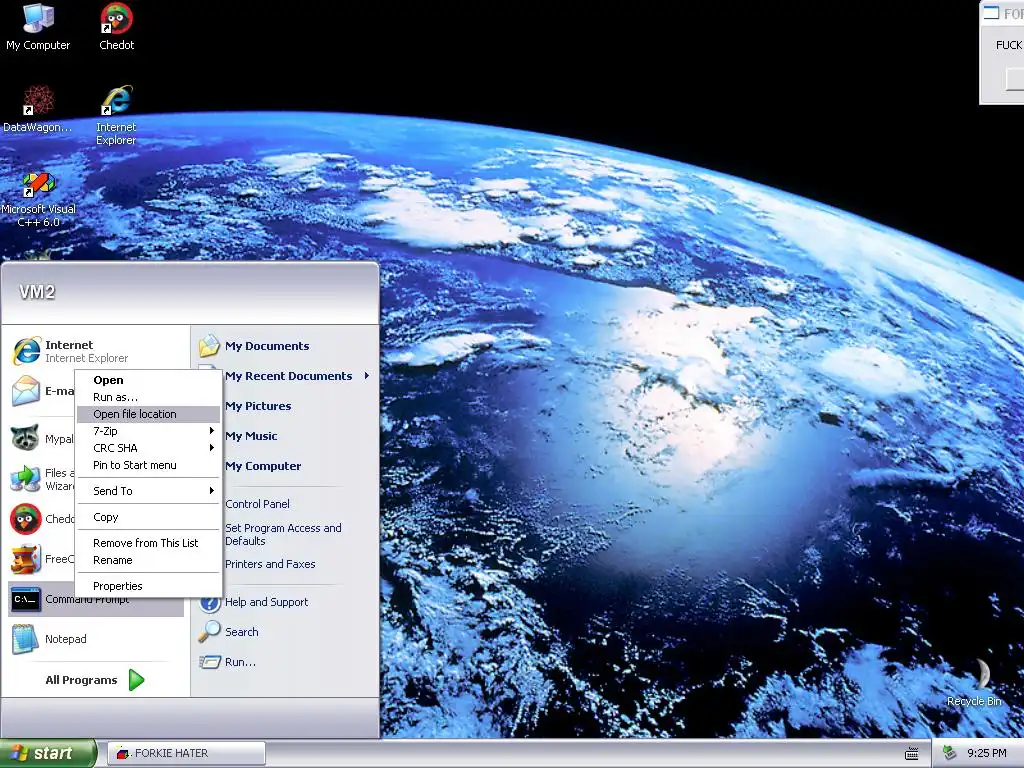Screen dimensions: 1024x768
Task: Open the E-mail Start menu item
Action: coord(43,391)
